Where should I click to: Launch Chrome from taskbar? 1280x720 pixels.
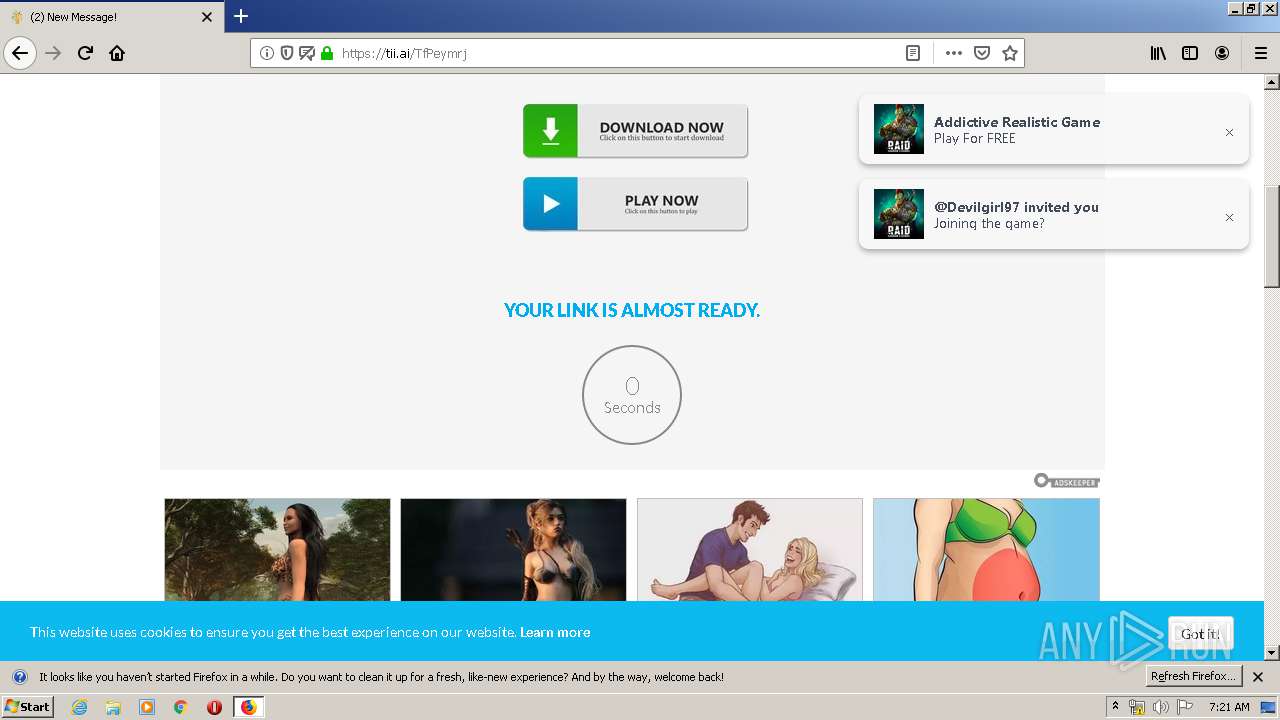180,707
